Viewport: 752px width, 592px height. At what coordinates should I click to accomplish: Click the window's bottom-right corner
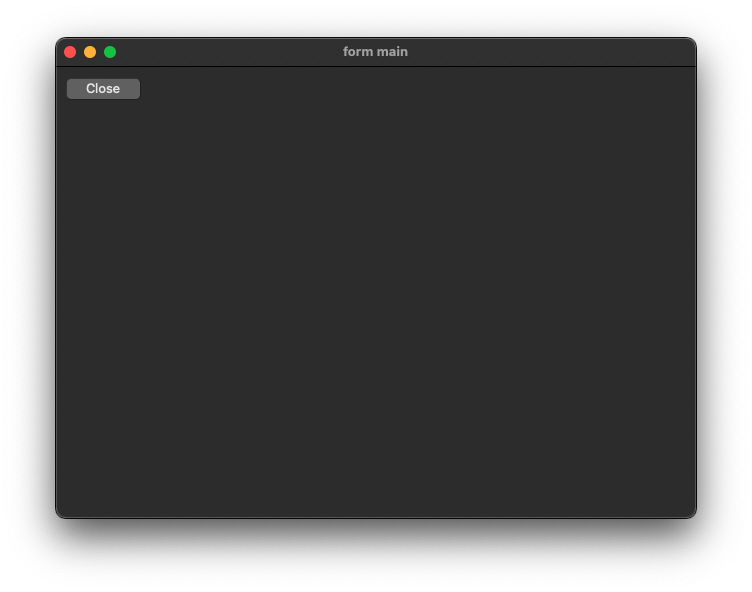point(693,515)
